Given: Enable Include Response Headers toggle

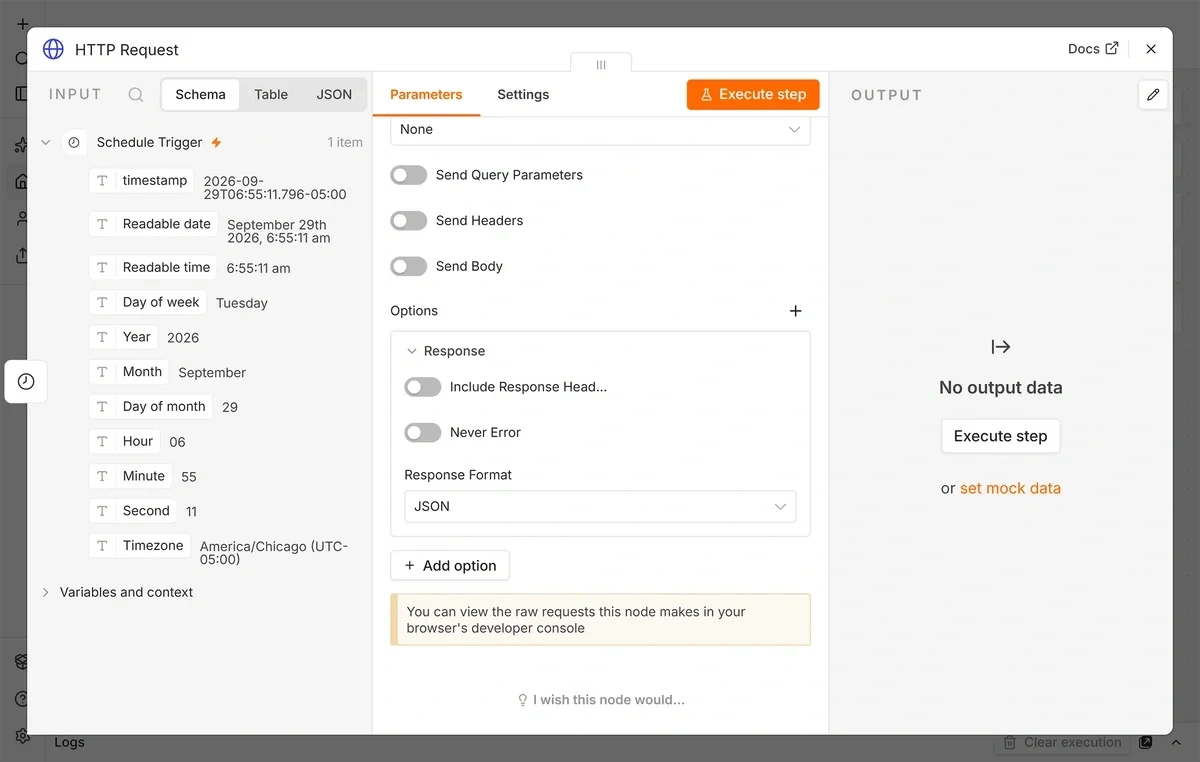Looking at the screenshot, I should [422, 387].
